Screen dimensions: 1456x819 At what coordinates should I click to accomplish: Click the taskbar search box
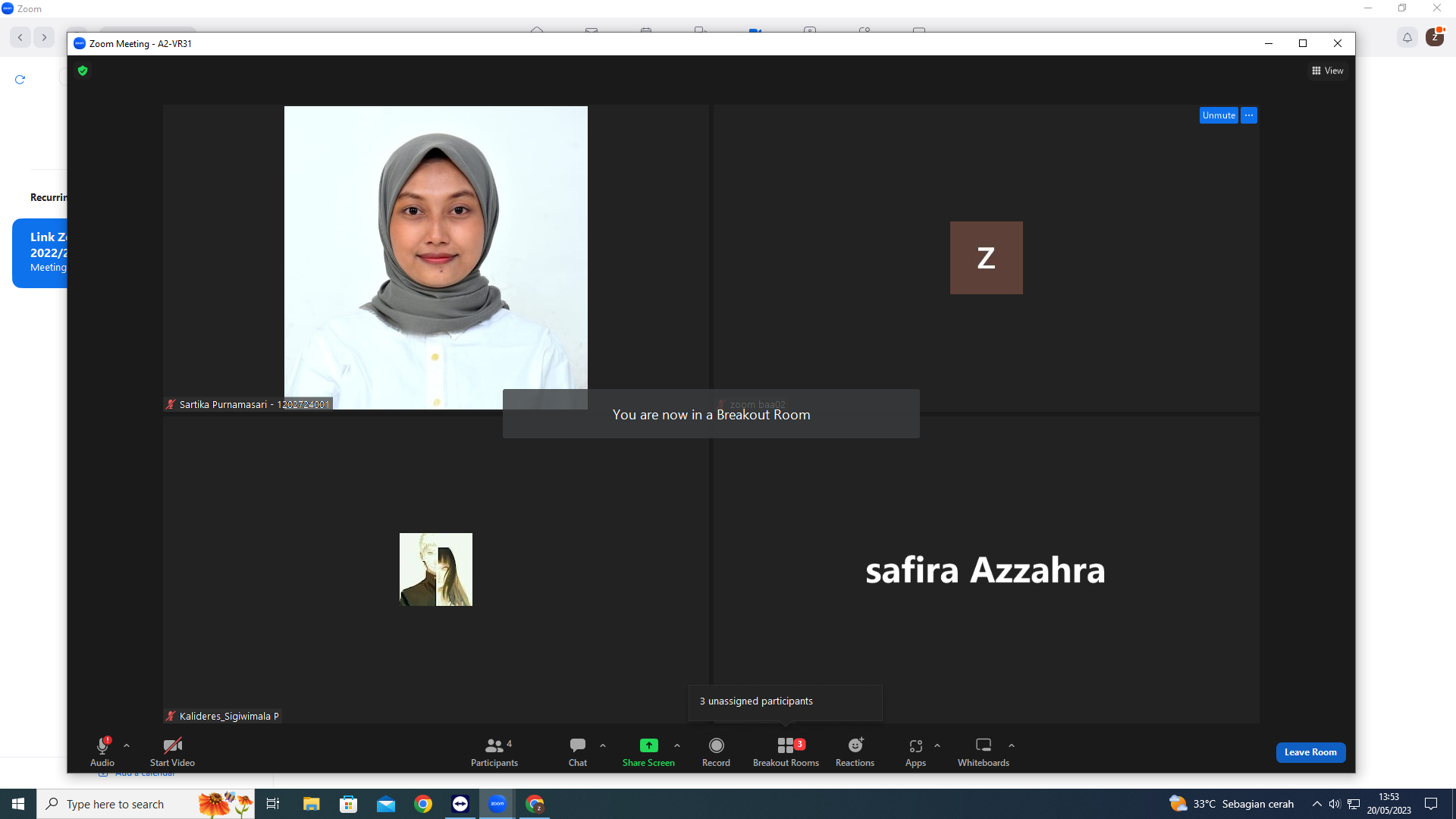click(x=146, y=804)
